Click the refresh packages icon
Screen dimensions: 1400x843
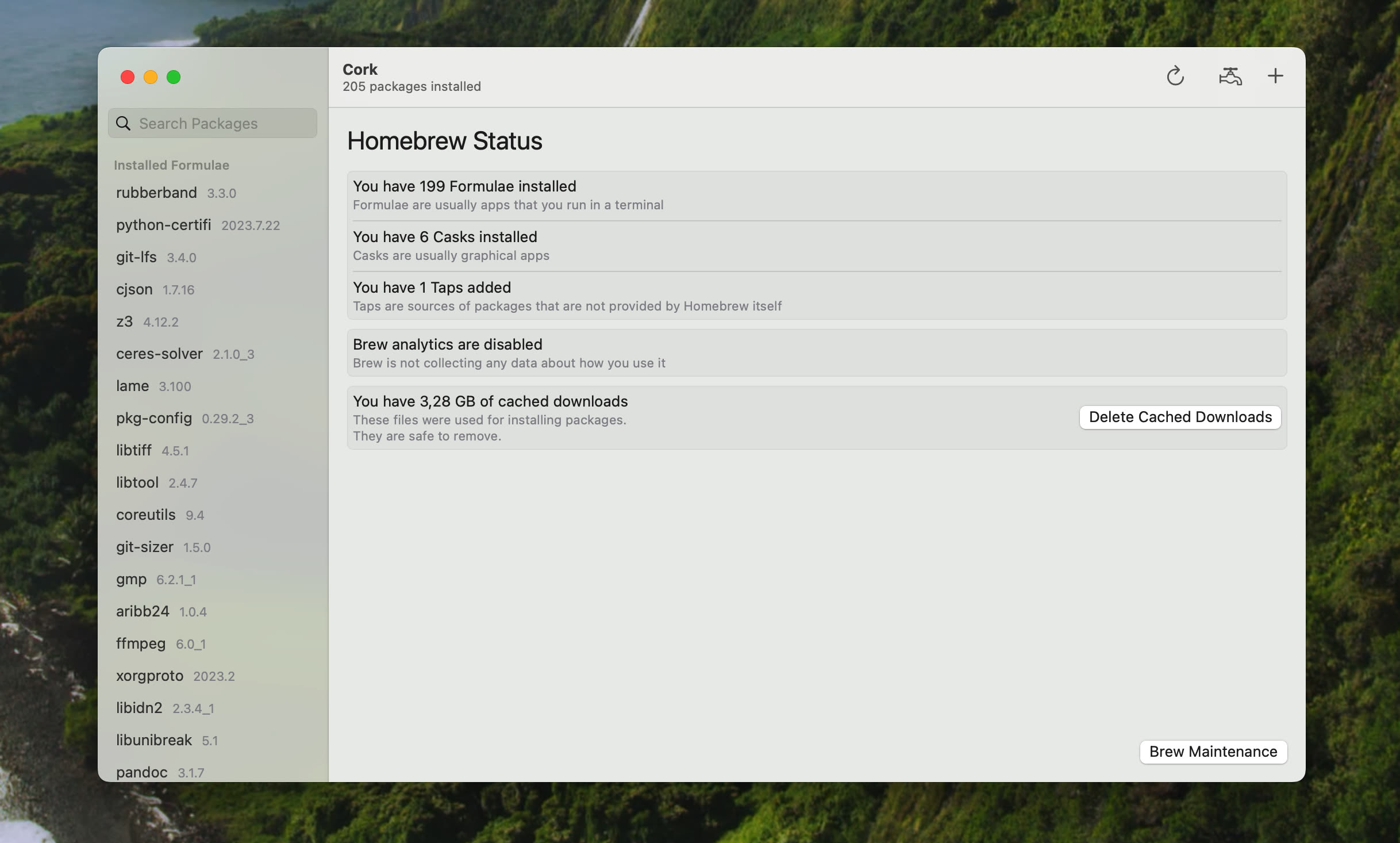(1175, 76)
